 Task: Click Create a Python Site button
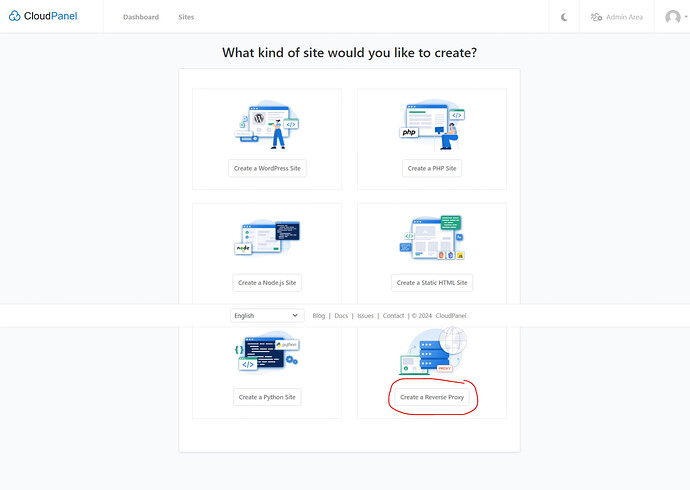267,397
